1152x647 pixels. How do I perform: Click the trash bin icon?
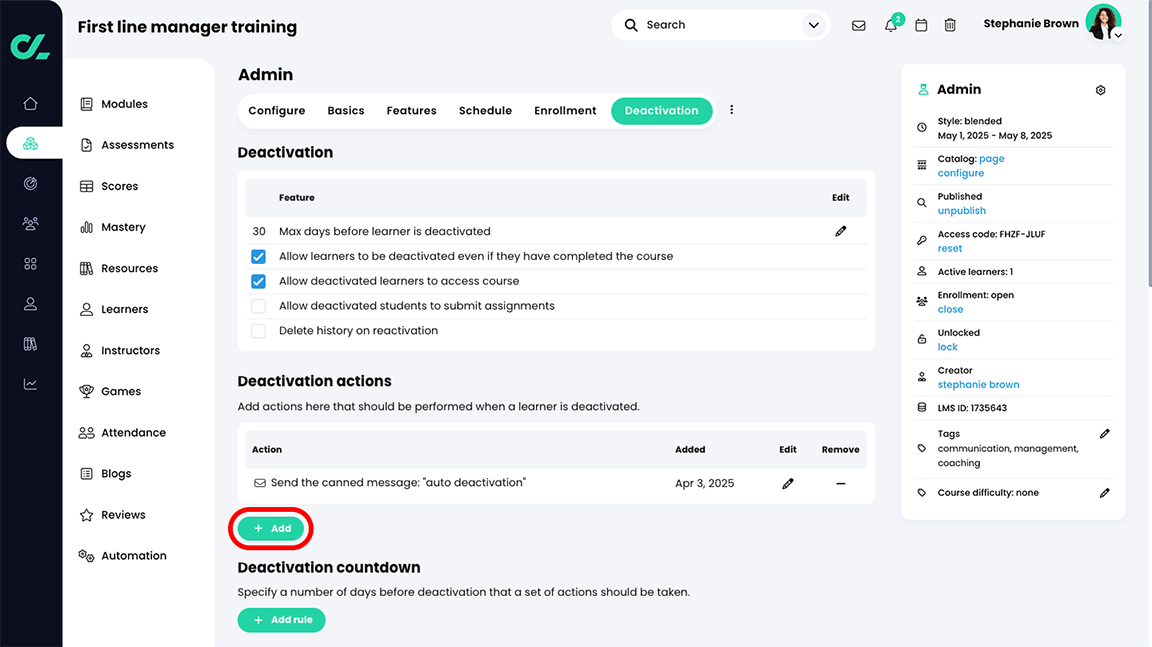[950, 26]
